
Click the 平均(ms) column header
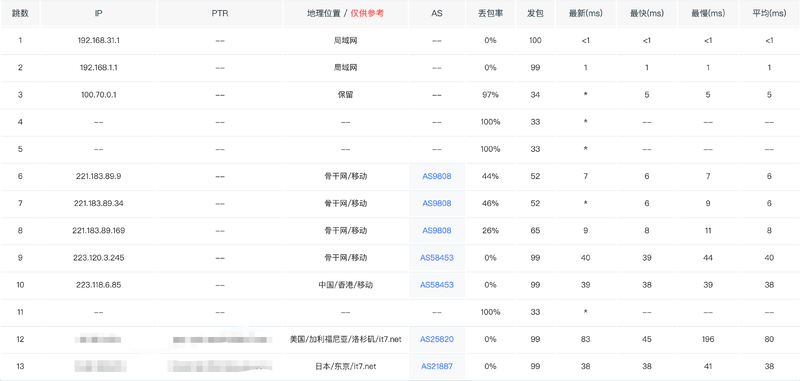pos(769,14)
